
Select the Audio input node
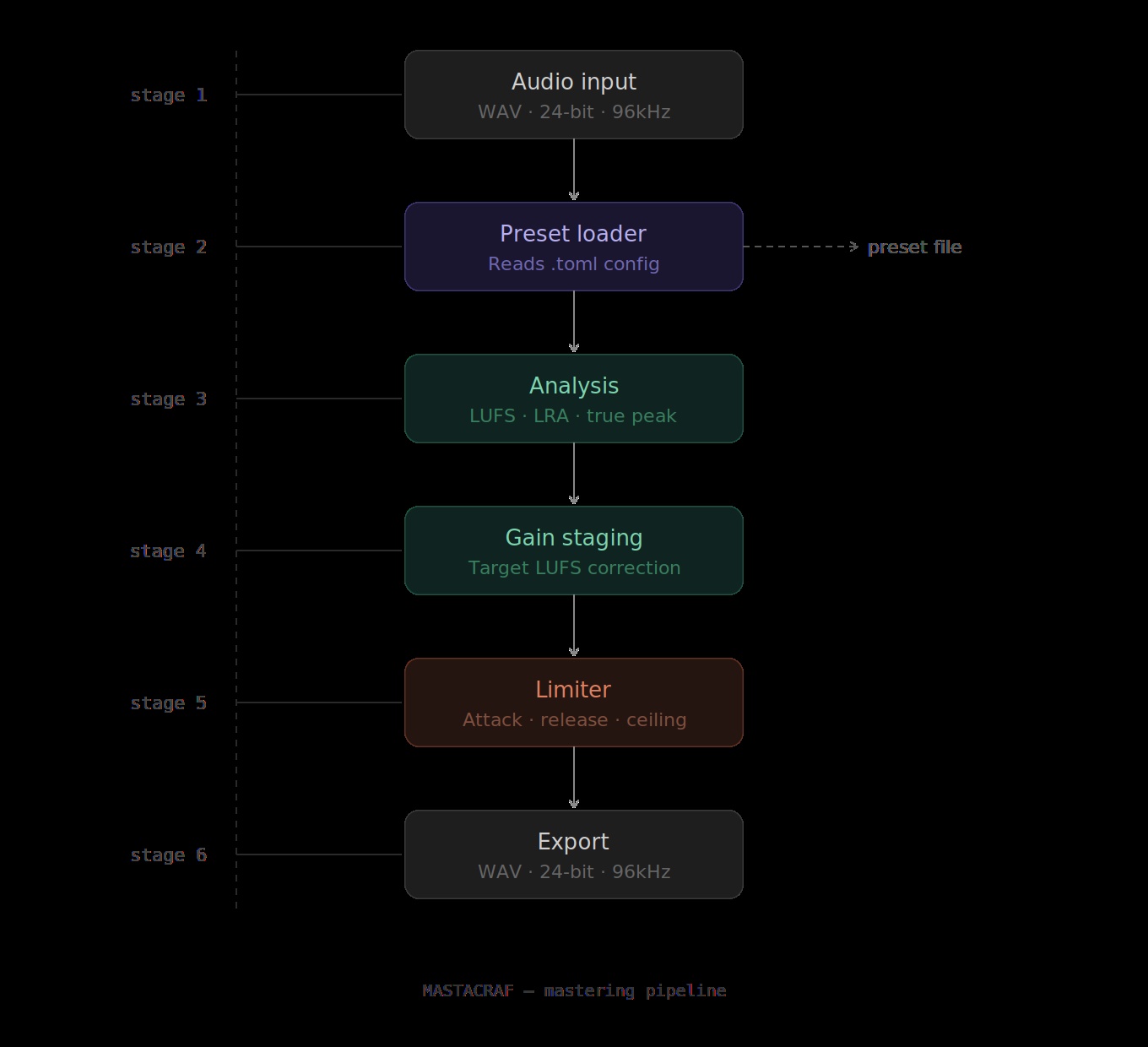click(x=574, y=95)
